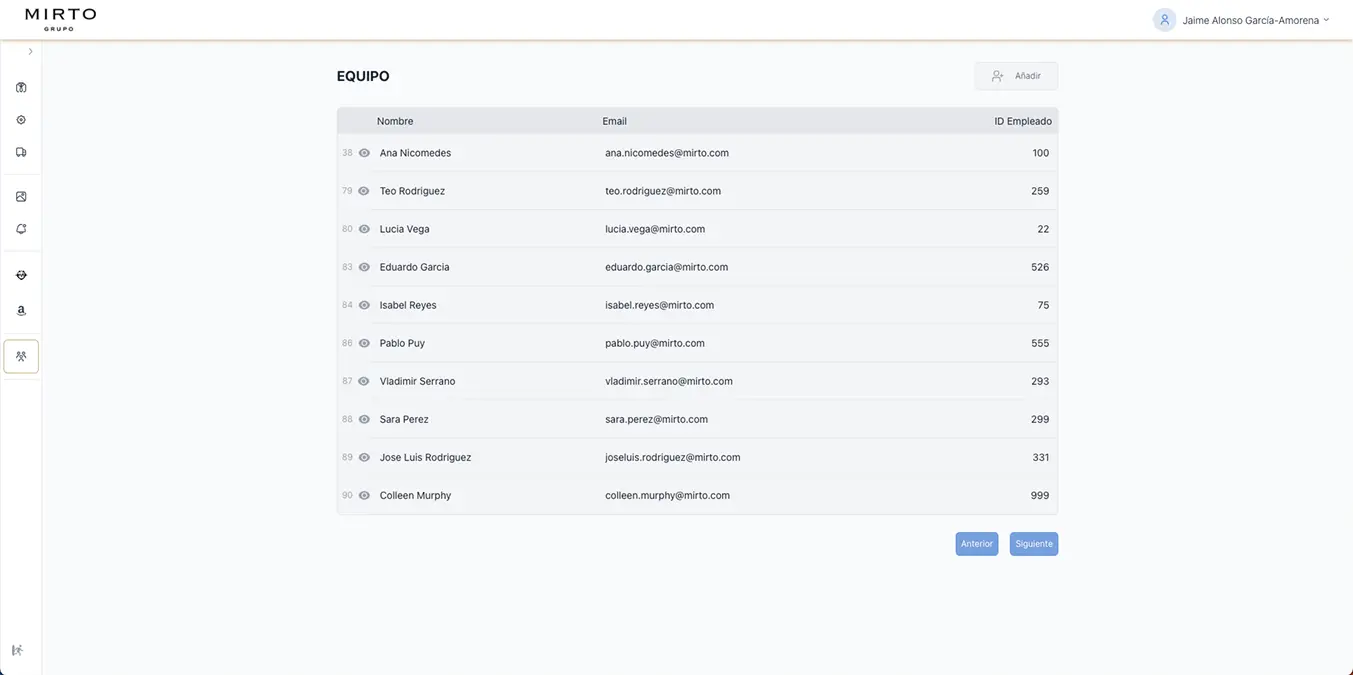This screenshot has height=675, width=1353.
Task: Select the name Eduardo Garcia
Action: (414, 267)
